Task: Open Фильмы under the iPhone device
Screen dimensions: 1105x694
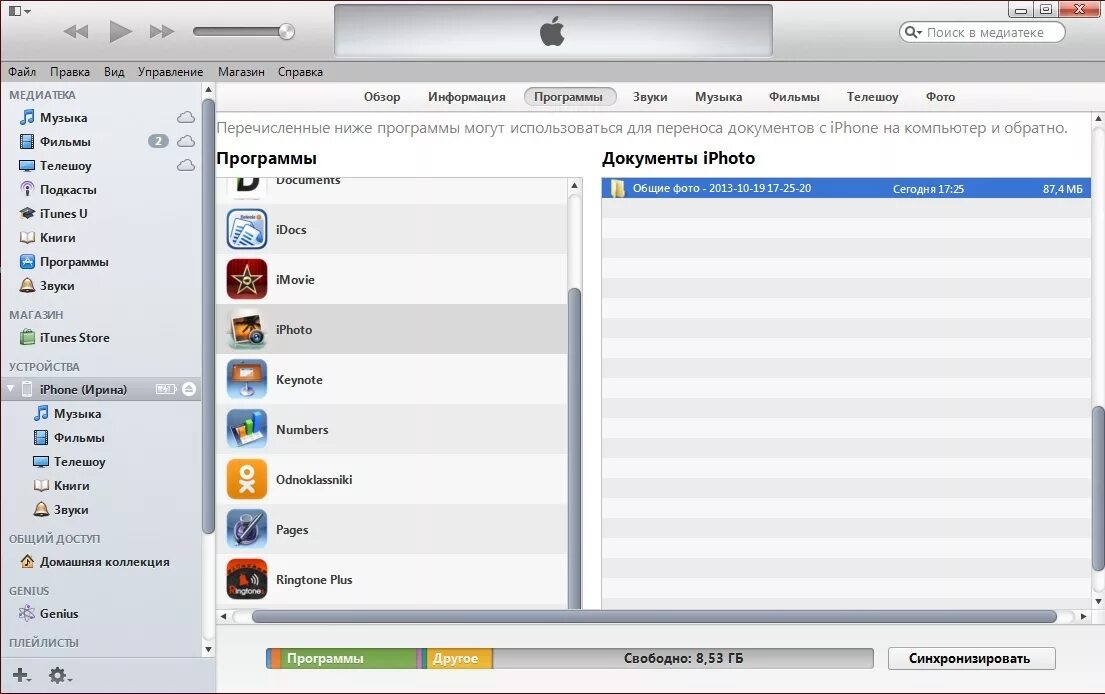Action: (x=70, y=438)
